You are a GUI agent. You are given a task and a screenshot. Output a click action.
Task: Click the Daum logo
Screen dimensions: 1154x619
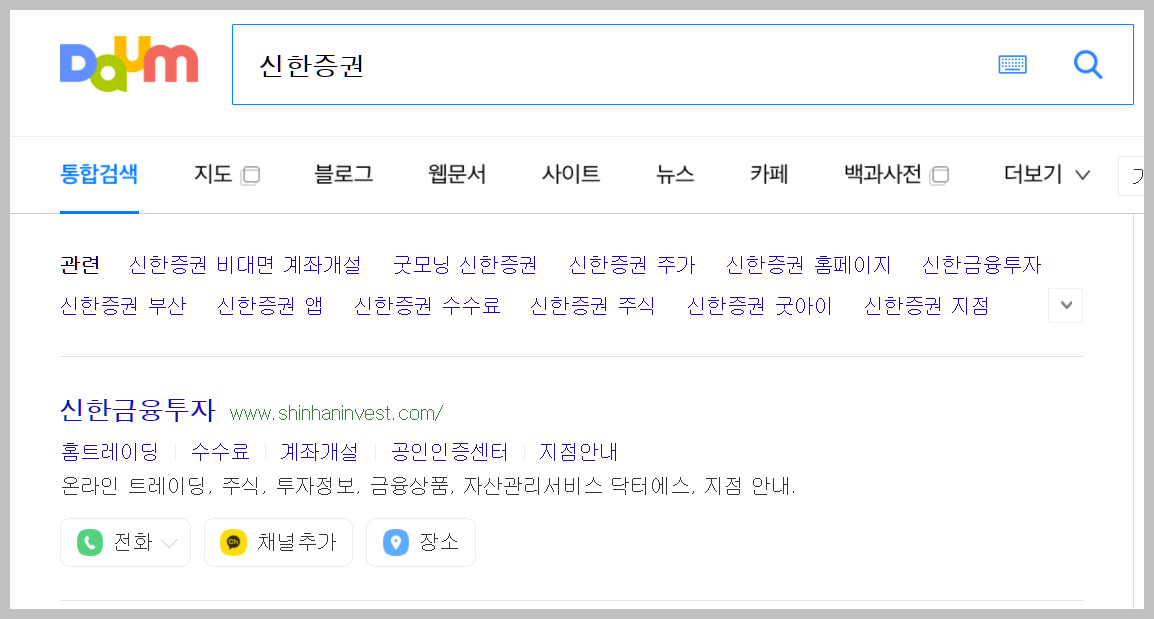coord(129,64)
